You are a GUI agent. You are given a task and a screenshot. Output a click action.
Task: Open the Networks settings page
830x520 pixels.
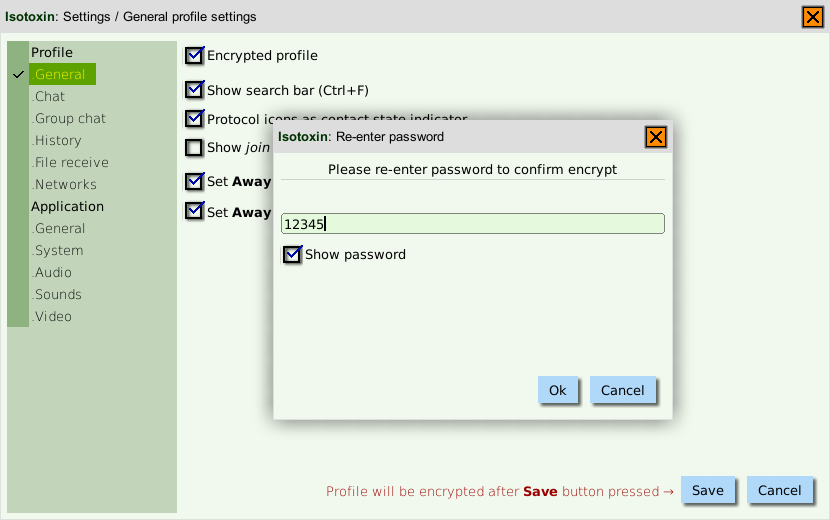point(64,184)
